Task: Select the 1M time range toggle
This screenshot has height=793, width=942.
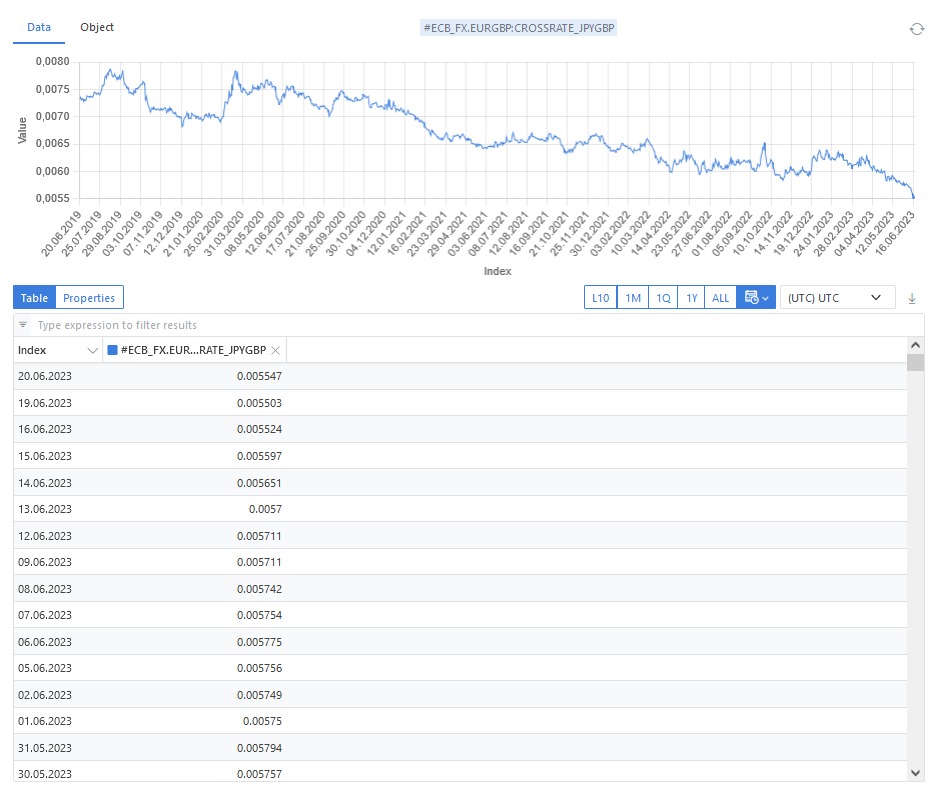Action: [632, 298]
